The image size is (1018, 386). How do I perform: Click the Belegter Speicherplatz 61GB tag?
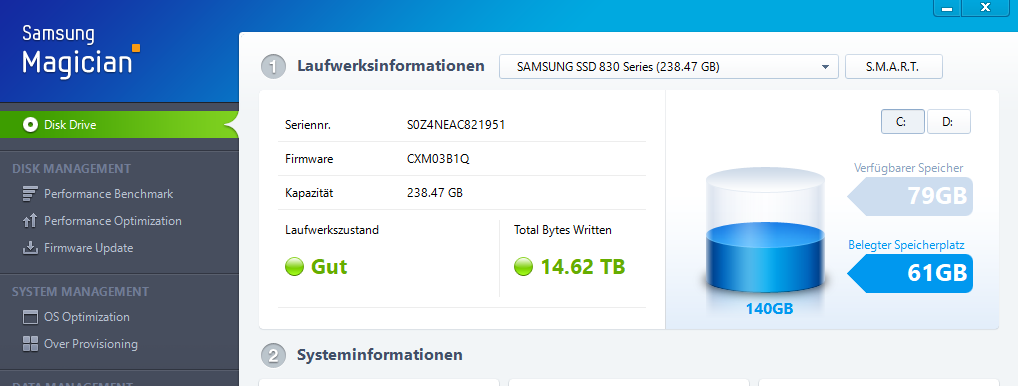pos(910,273)
